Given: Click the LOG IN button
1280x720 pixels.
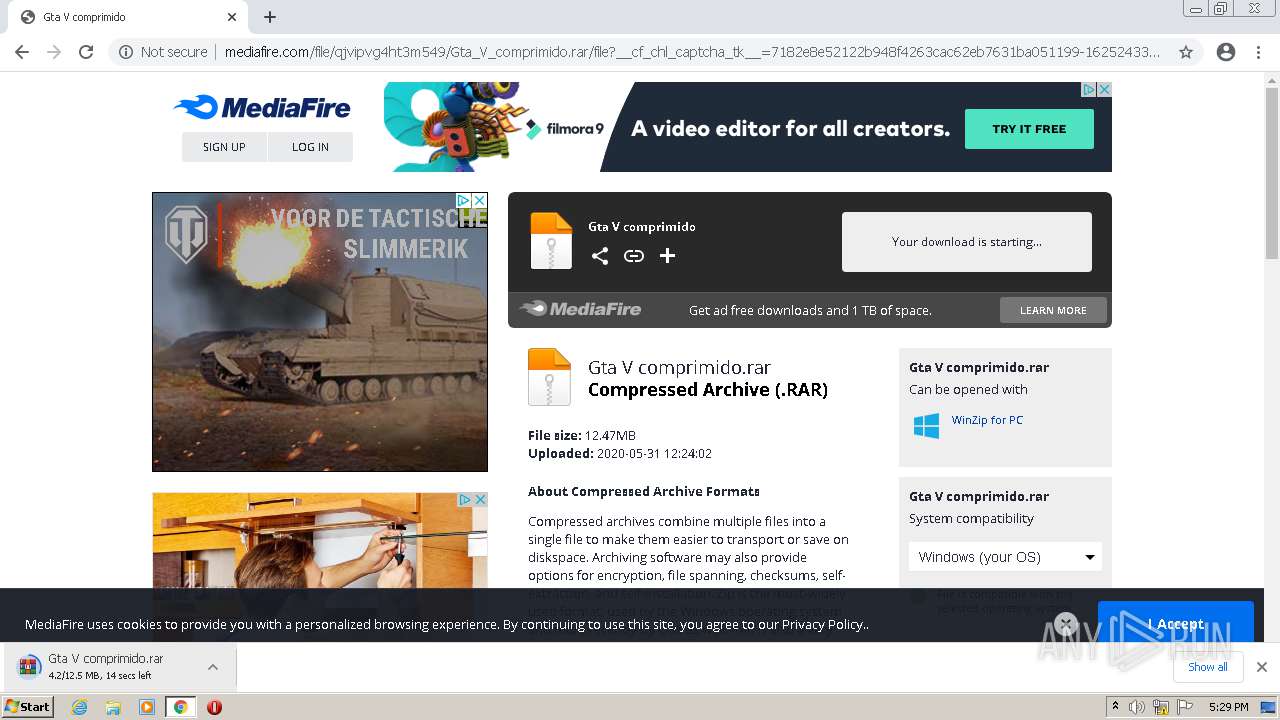Looking at the screenshot, I should pyautogui.click(x=310, y=147).
